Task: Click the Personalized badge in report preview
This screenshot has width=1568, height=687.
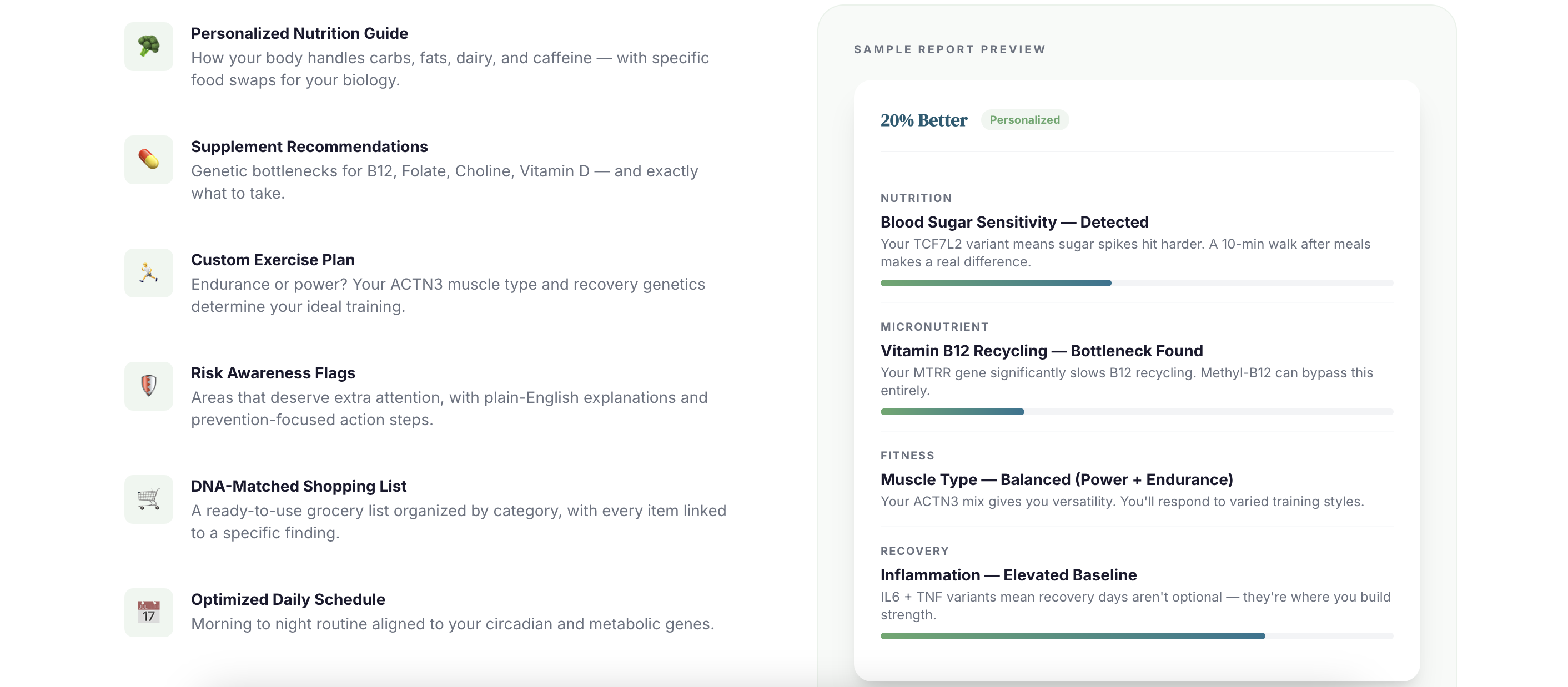Action: [1024, 120]
